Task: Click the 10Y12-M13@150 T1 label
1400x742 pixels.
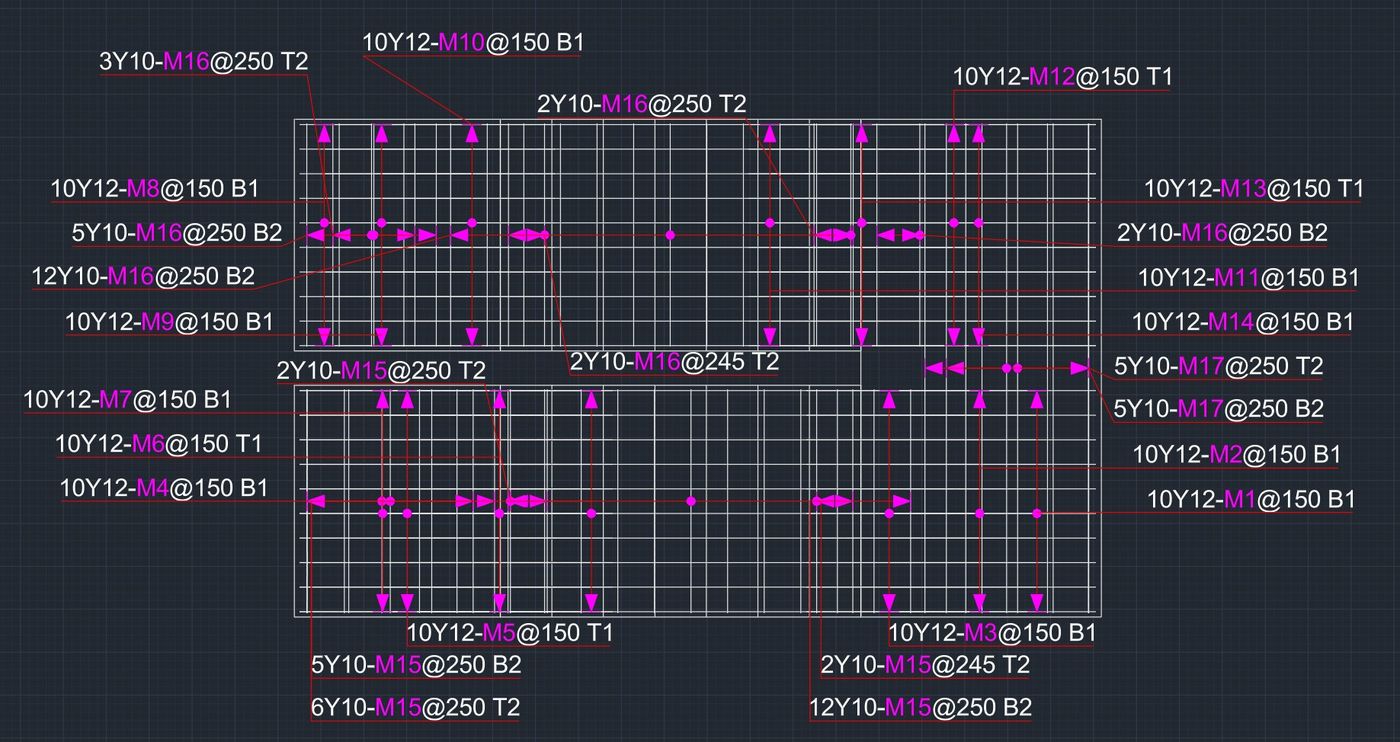Action: click(1254, 188)
